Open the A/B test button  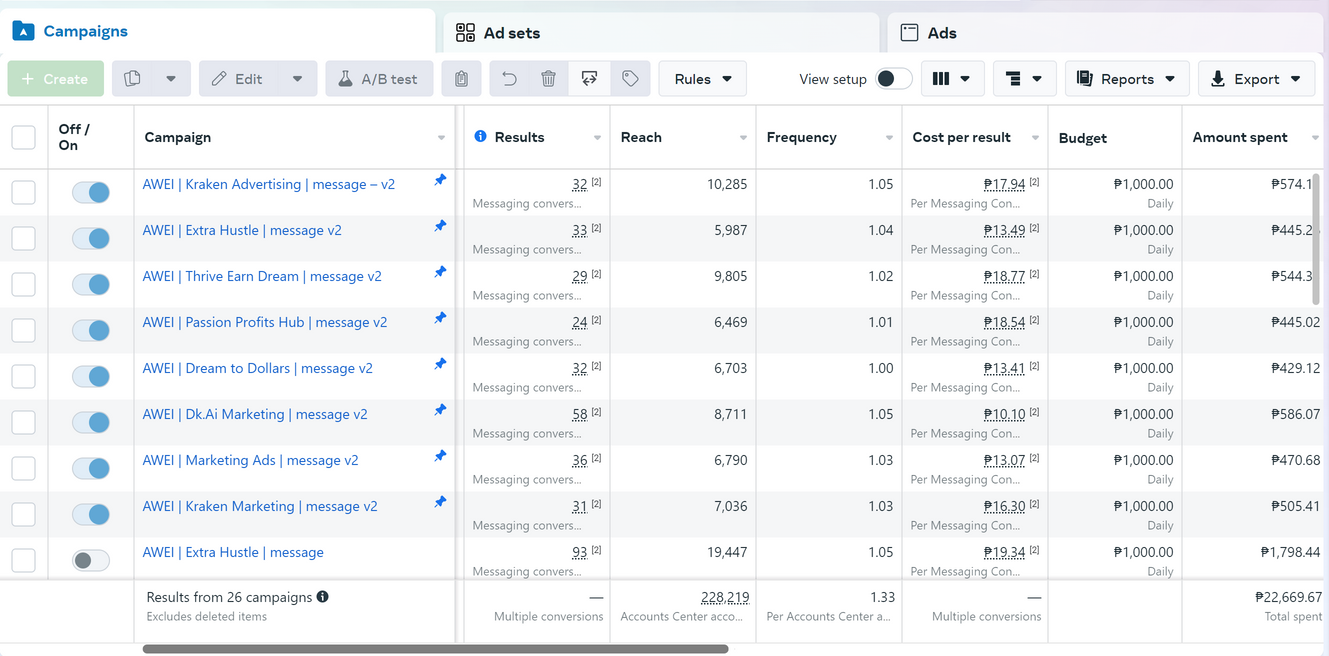379,79
